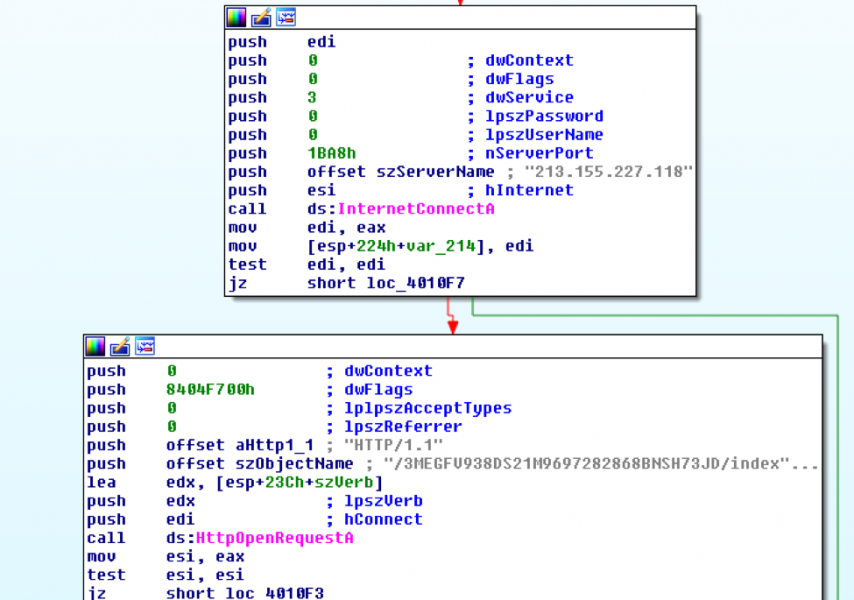Click the "mov edi, eax" instruction
The height and width of the screenshot is (600, 854).
point(307,228)
